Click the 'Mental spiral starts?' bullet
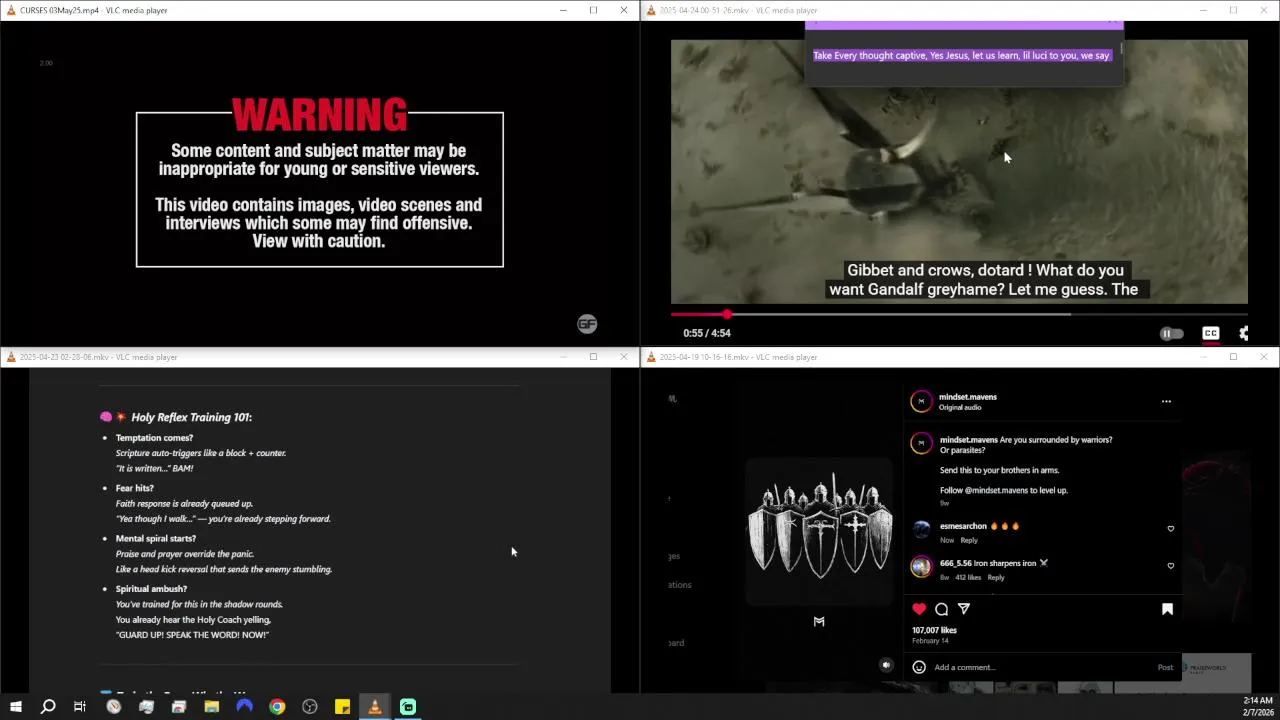The height and width of the screenshot is (720, 1280). [x=156, y=538]
